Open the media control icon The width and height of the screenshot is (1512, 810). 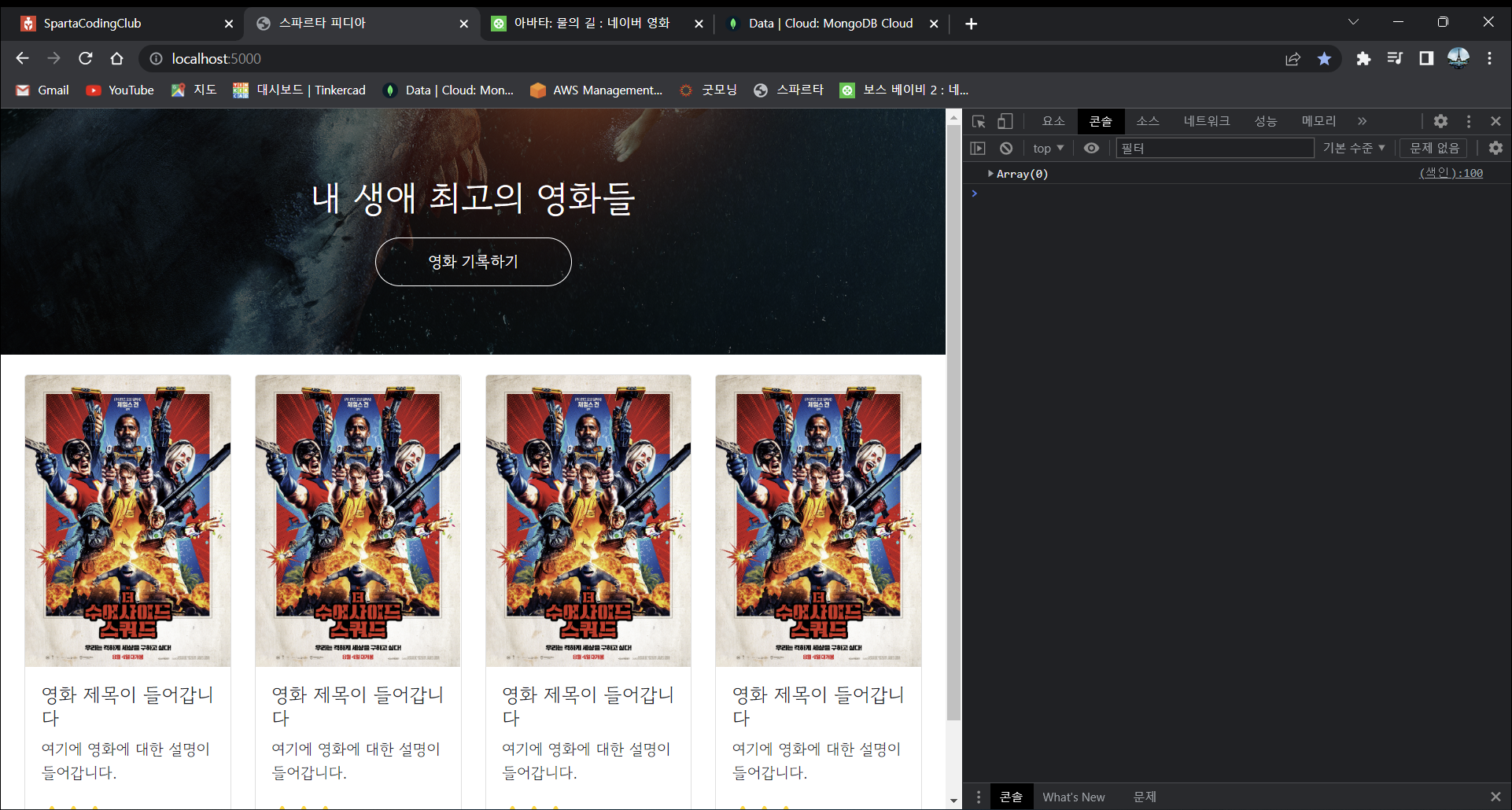pos(1395,58)
